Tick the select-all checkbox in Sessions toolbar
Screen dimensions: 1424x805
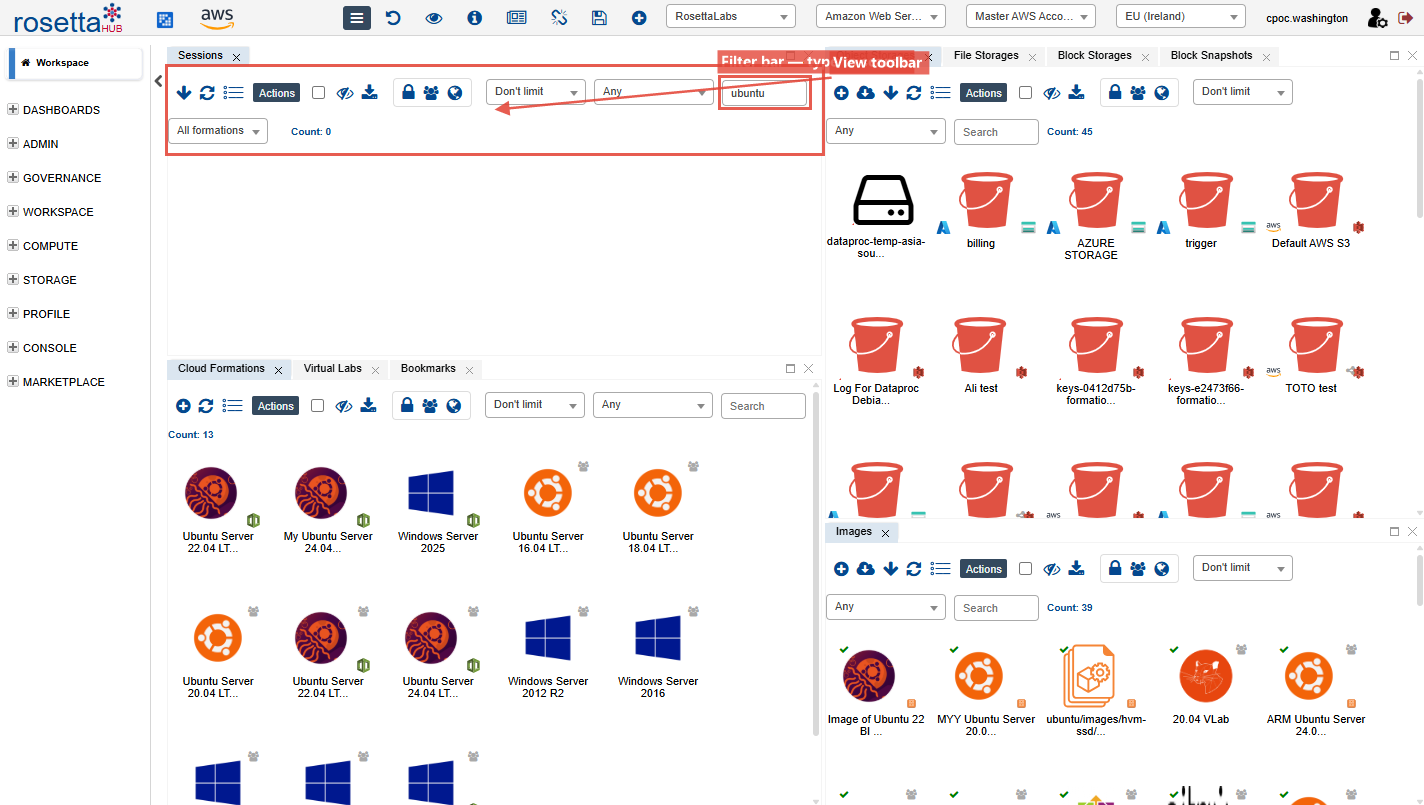pyautogui.click(x=318, y=93)
